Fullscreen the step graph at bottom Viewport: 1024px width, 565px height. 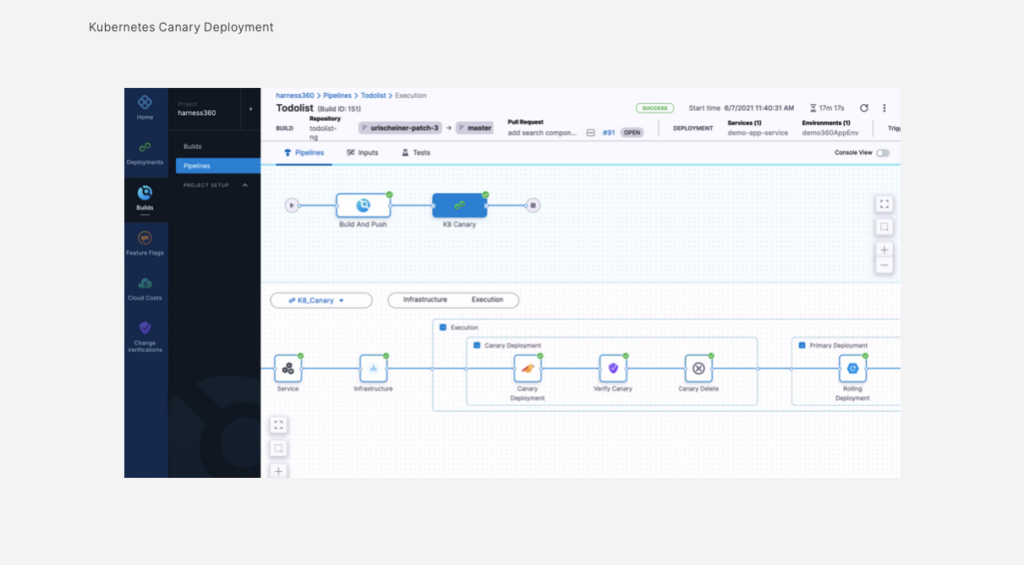click(278, 425)
